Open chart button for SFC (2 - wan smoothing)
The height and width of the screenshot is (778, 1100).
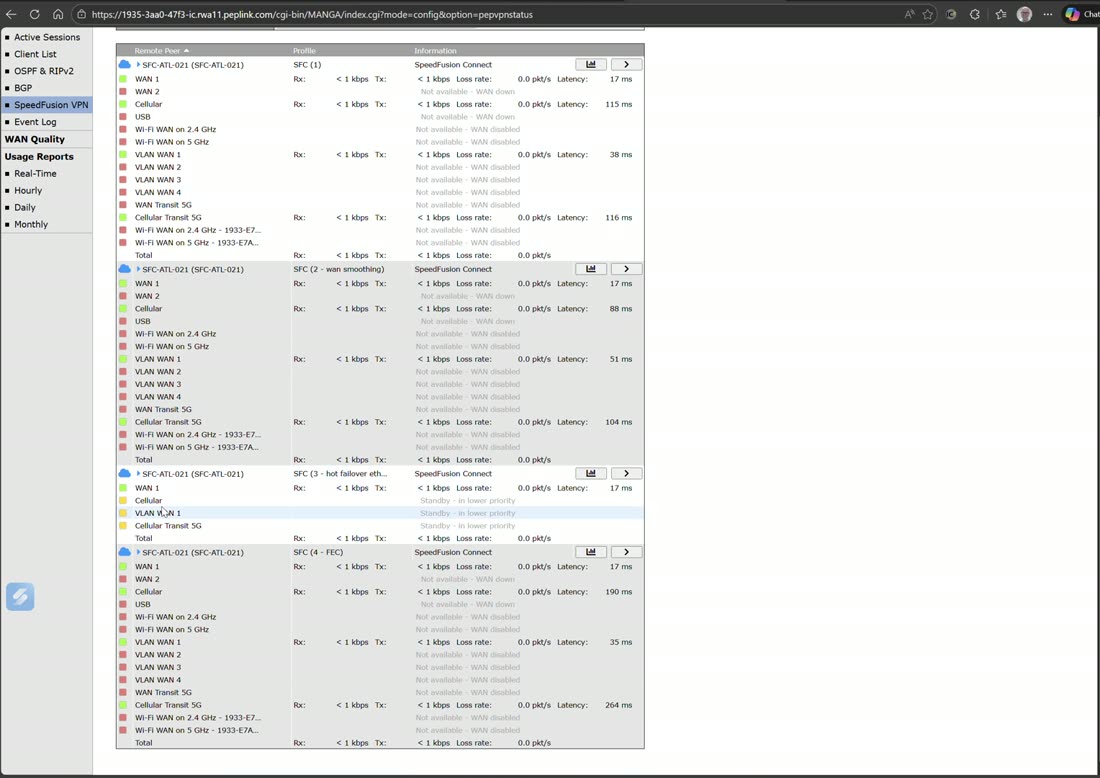(591, 269)
